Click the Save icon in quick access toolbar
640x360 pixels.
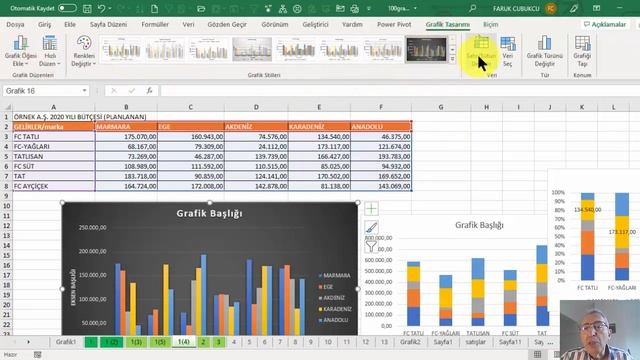point(87,8)
